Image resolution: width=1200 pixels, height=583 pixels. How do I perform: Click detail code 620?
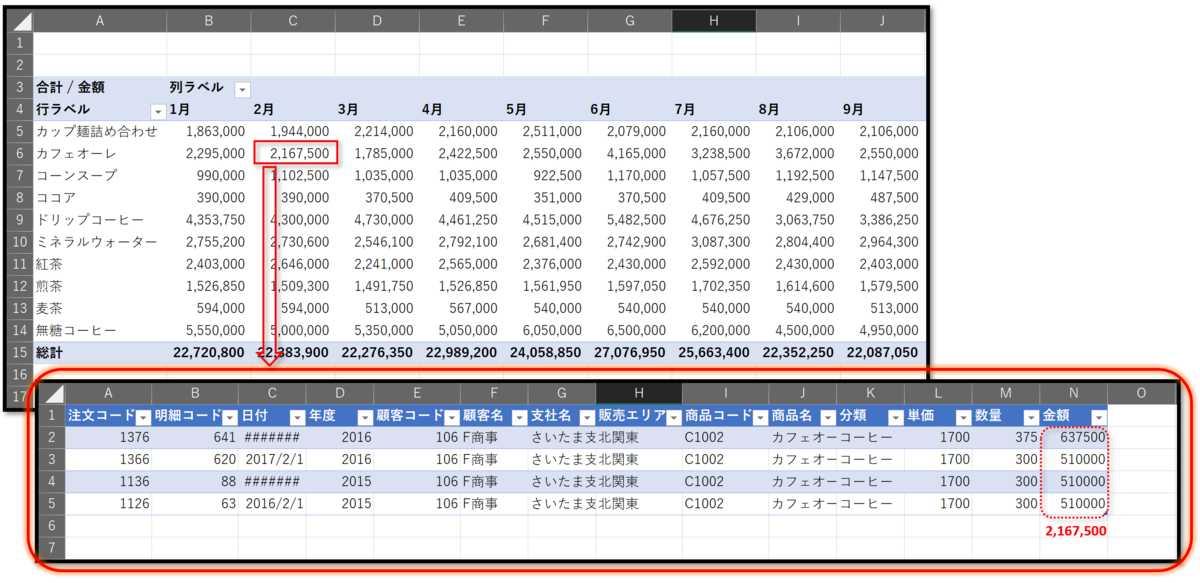[x=224, y=460]
